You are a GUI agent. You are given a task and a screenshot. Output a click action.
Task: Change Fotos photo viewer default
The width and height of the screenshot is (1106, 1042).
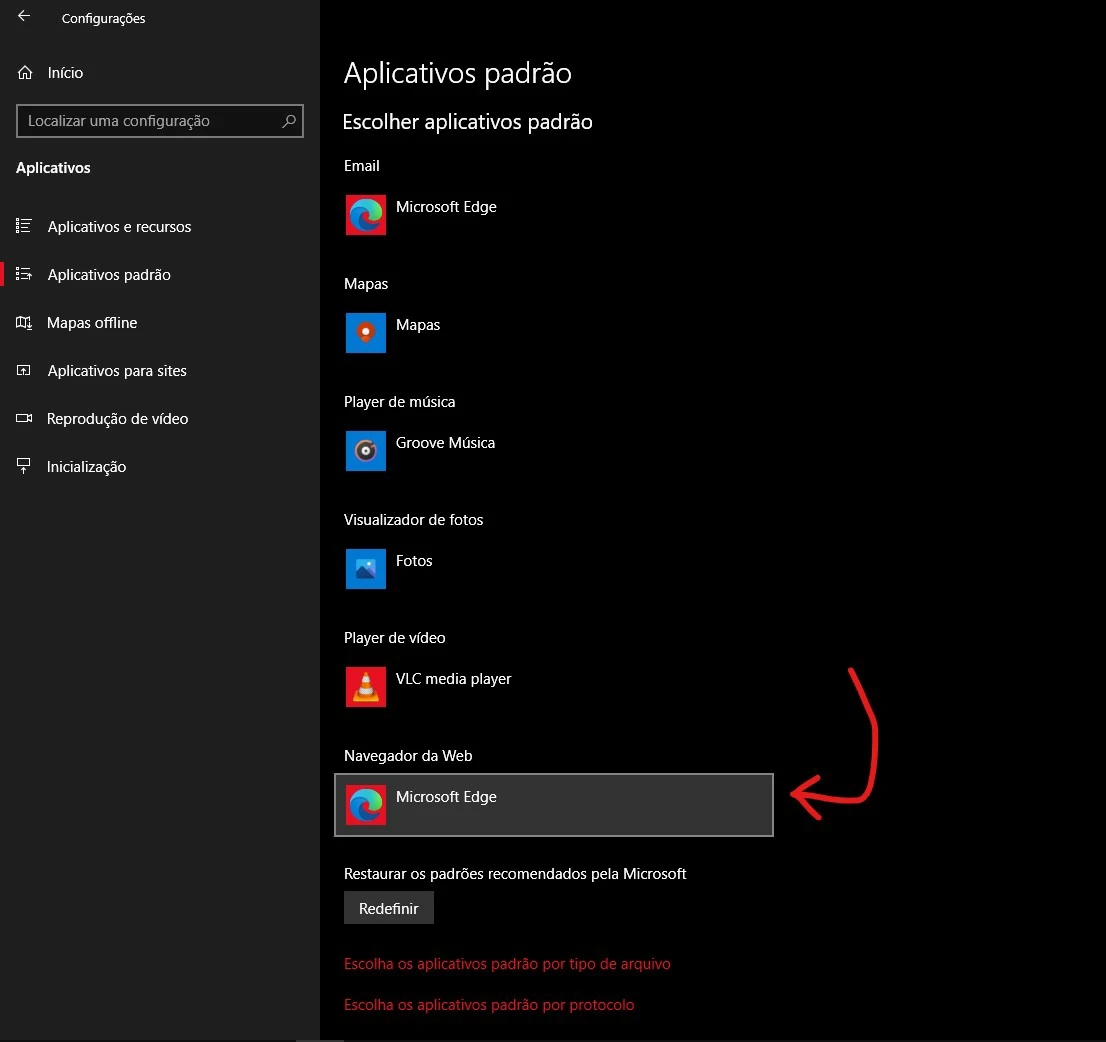[x=414, y=561]
